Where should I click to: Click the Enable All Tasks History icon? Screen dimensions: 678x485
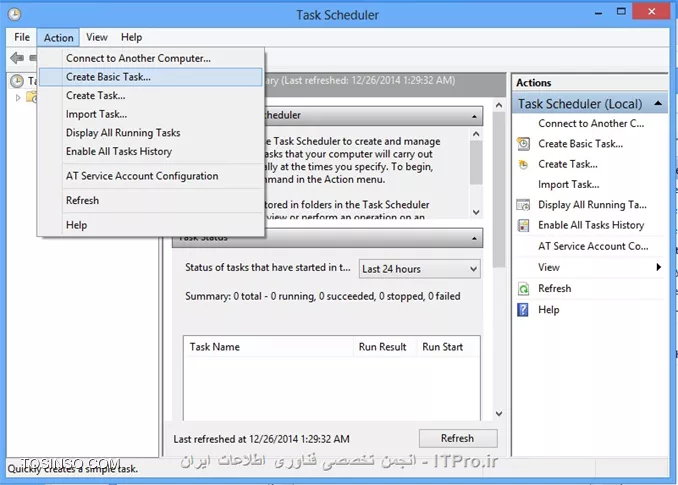tap(523, 225)
